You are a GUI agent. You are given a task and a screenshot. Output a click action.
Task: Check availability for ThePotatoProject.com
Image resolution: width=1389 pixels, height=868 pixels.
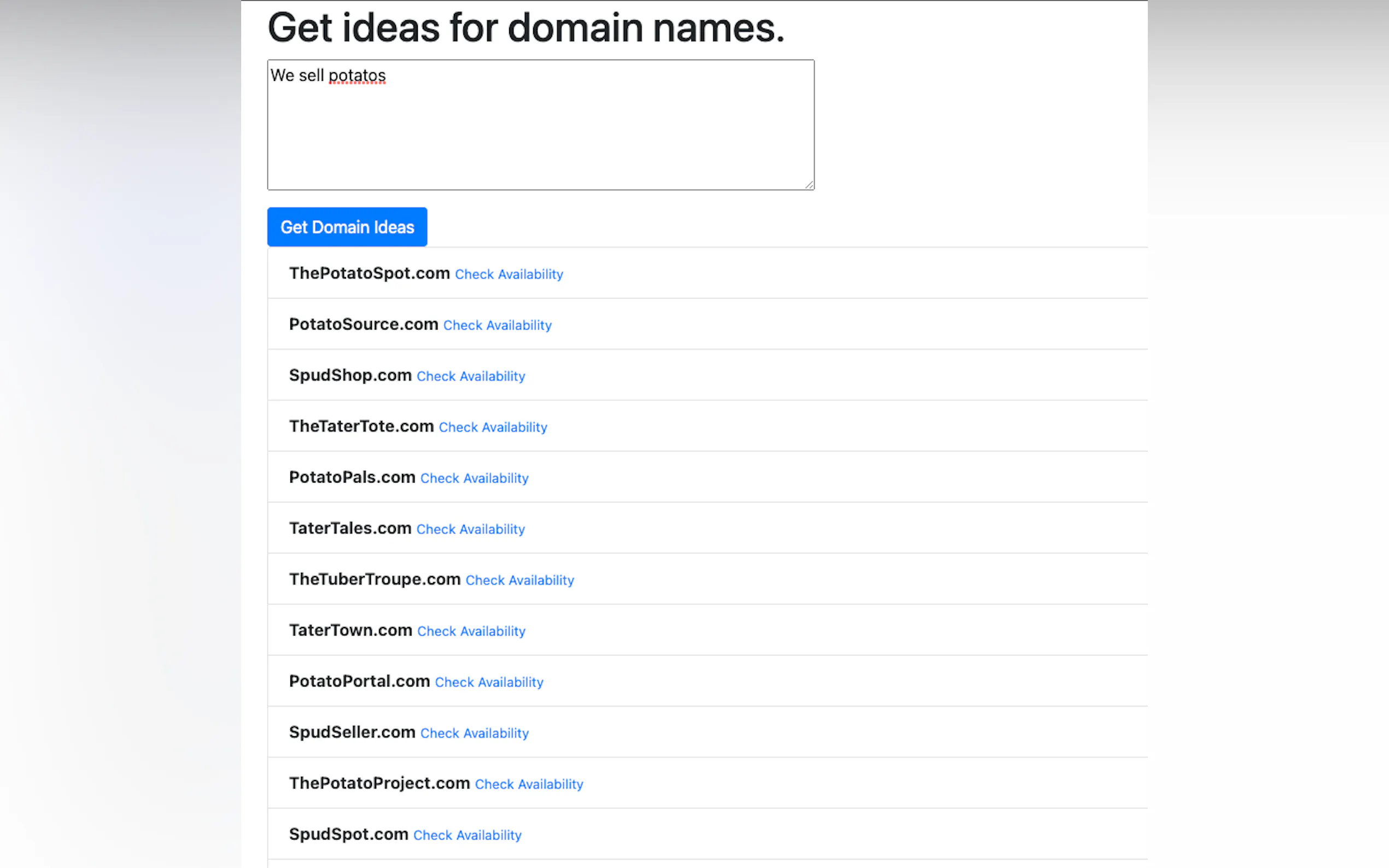pos(529,784)
